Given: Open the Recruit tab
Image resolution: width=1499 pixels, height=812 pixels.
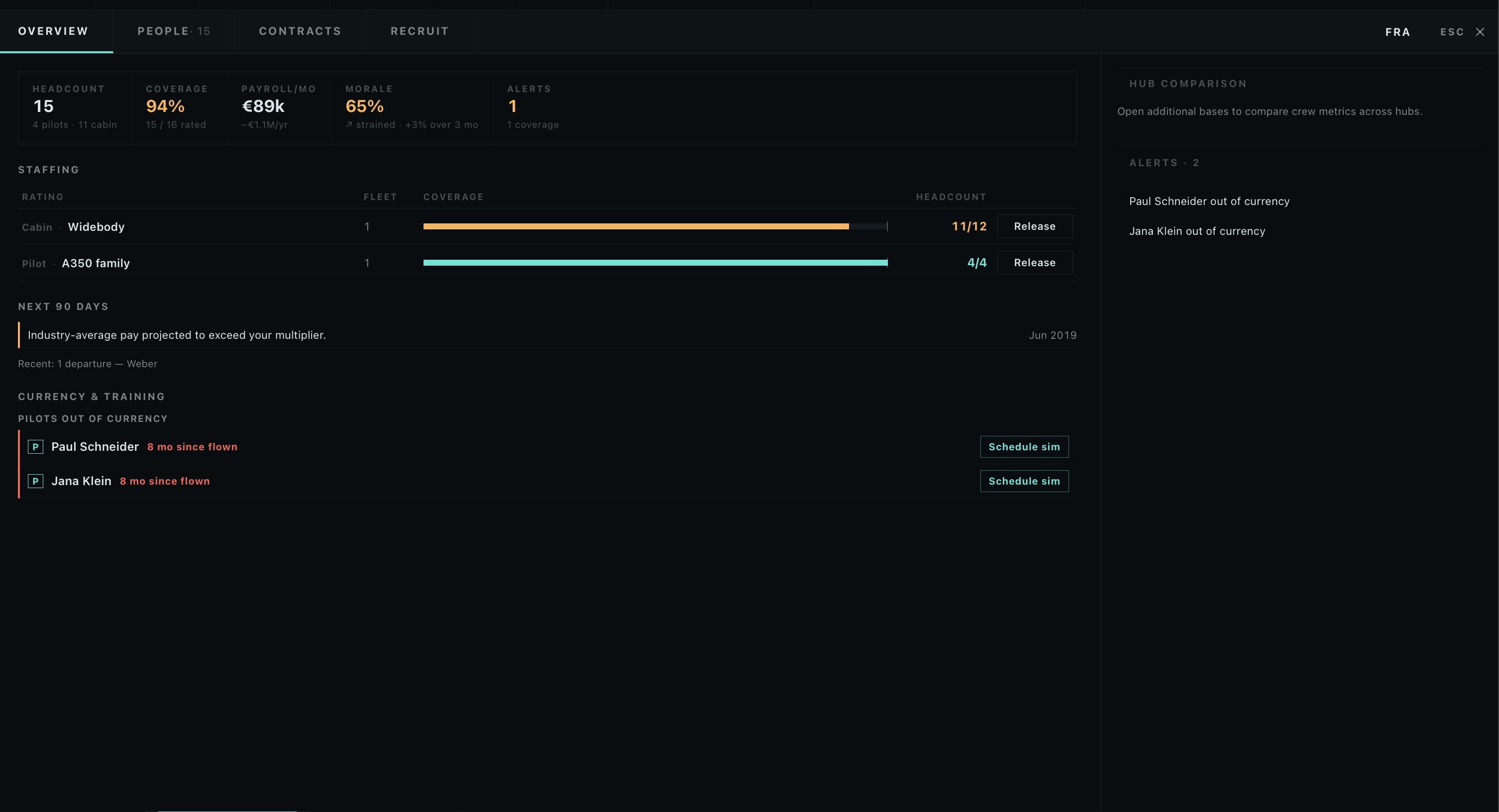Looking at the screenshot, I should click(420, 31).
